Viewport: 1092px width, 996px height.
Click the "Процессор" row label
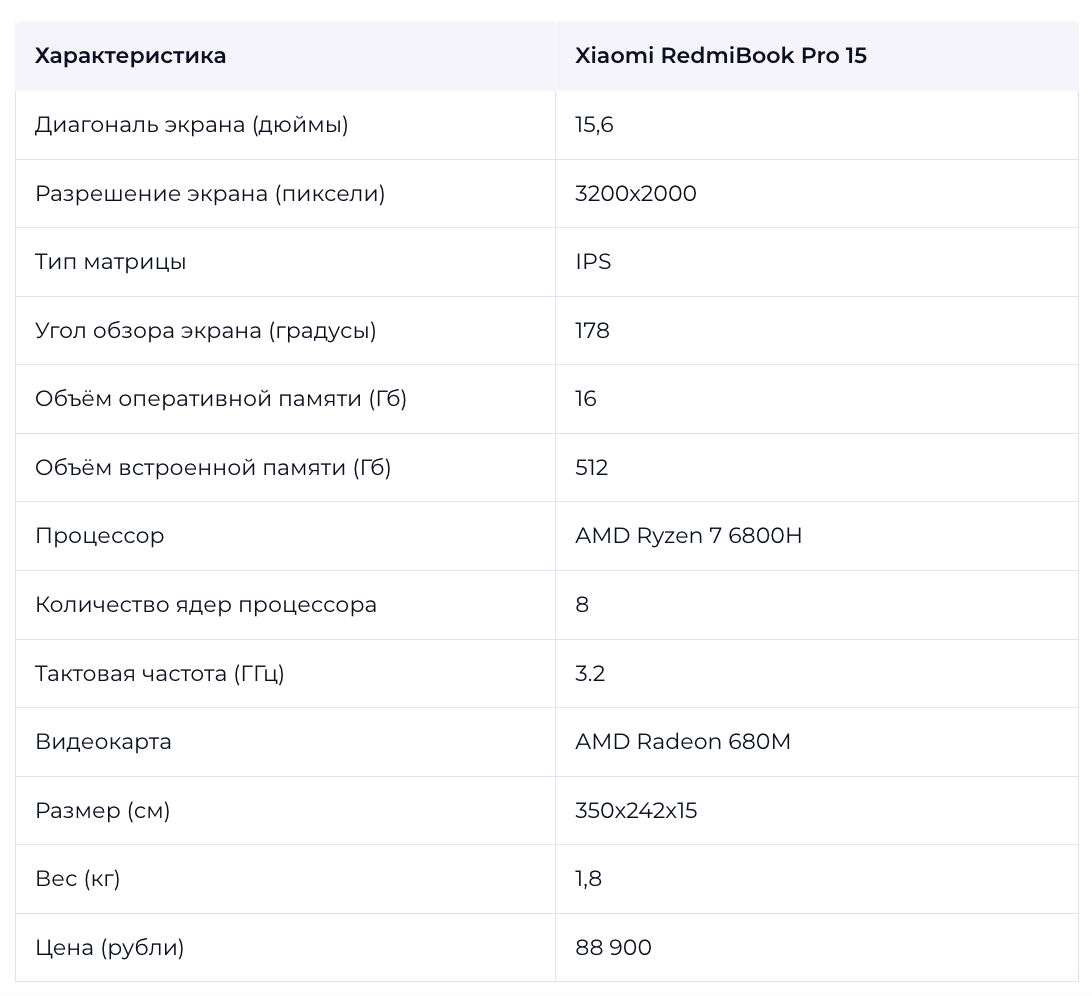pyautogui.click(x=99, y=536)
